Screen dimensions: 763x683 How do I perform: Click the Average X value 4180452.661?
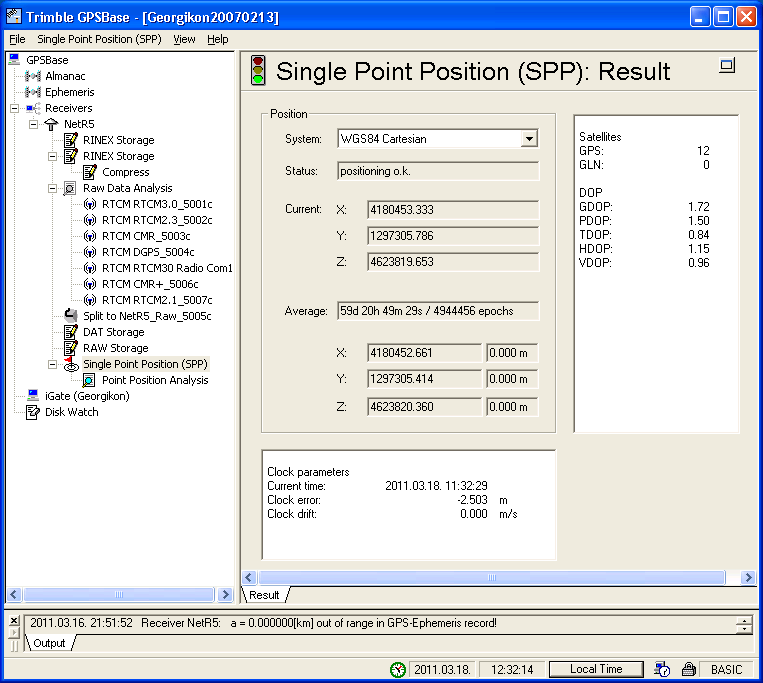[424, 353]
